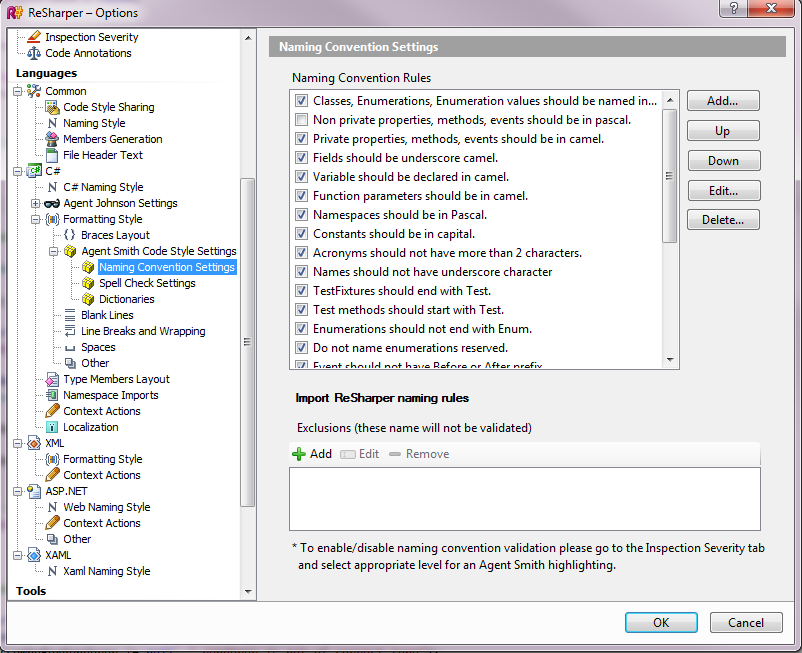
Task: Toggle Namespaces should be in Pascal checkbox
Action: coord(301,215)
